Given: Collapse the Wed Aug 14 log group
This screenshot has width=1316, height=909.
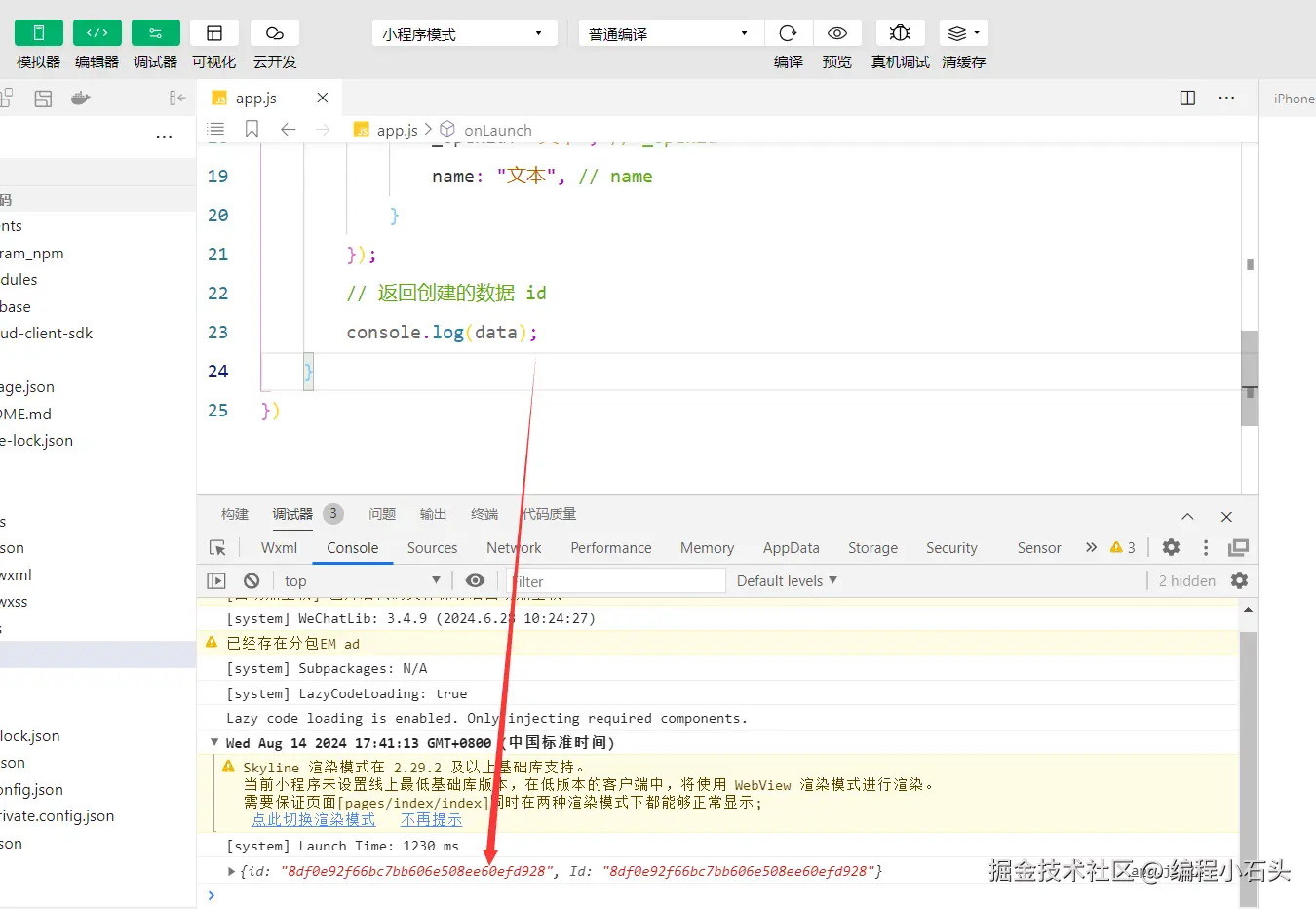Looking at the screenshot, I should [x=214, y=742].
